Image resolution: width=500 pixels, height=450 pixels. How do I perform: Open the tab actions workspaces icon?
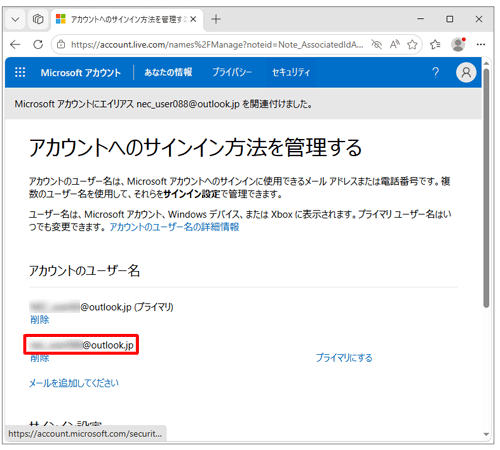click(38, 19)
